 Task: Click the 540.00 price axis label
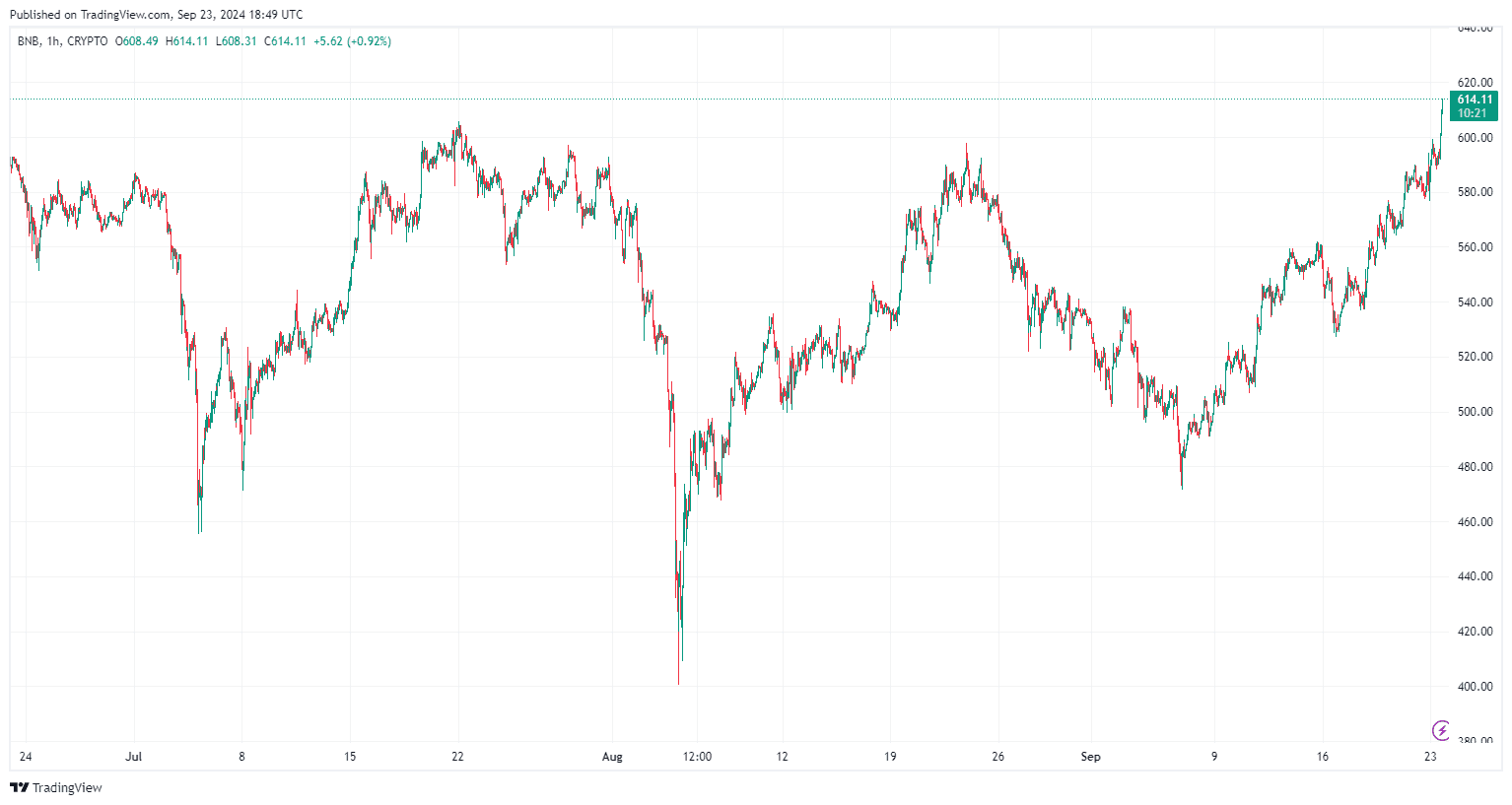pyautogui.click(x=1475, y=302)
